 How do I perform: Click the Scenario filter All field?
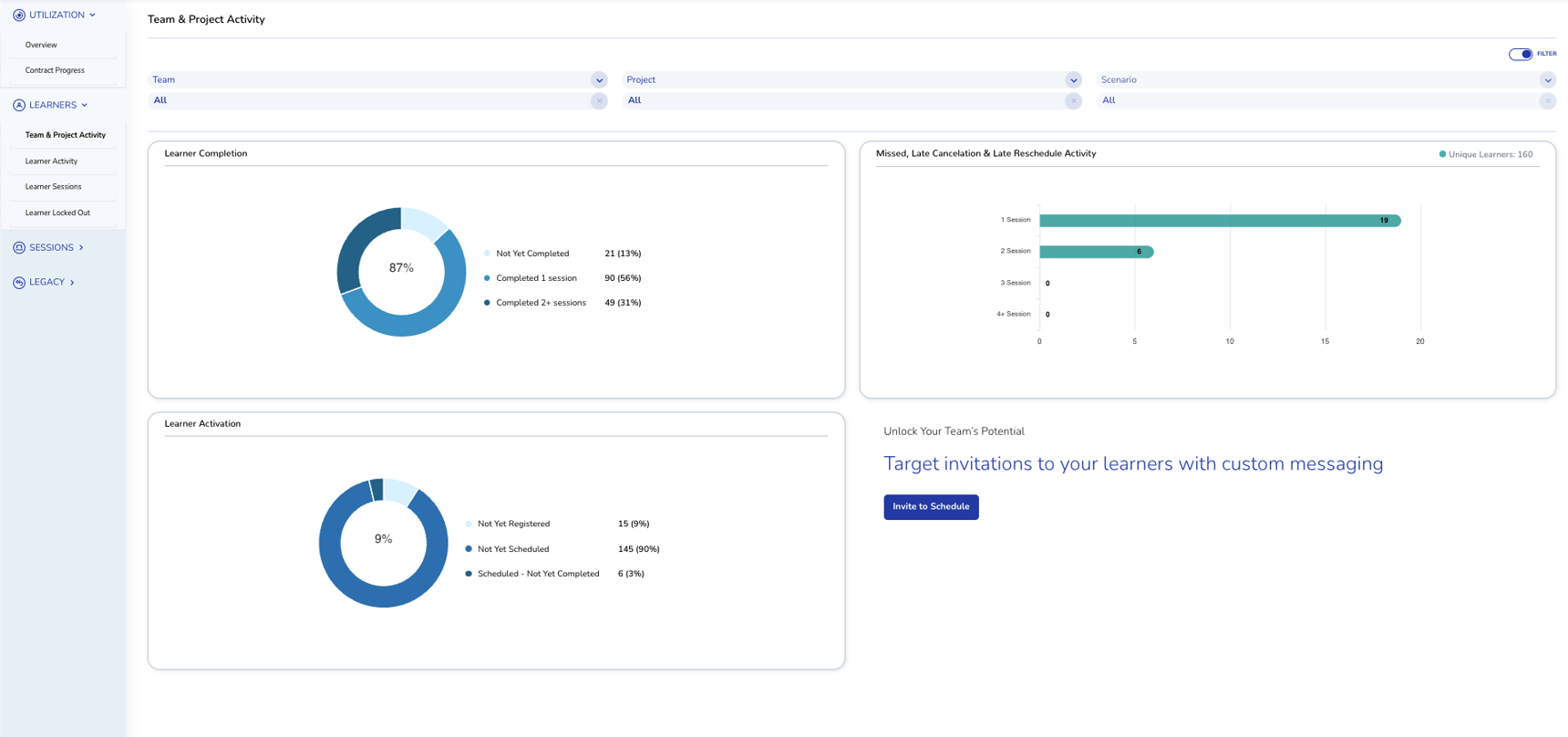click(x=1326, y=101)
